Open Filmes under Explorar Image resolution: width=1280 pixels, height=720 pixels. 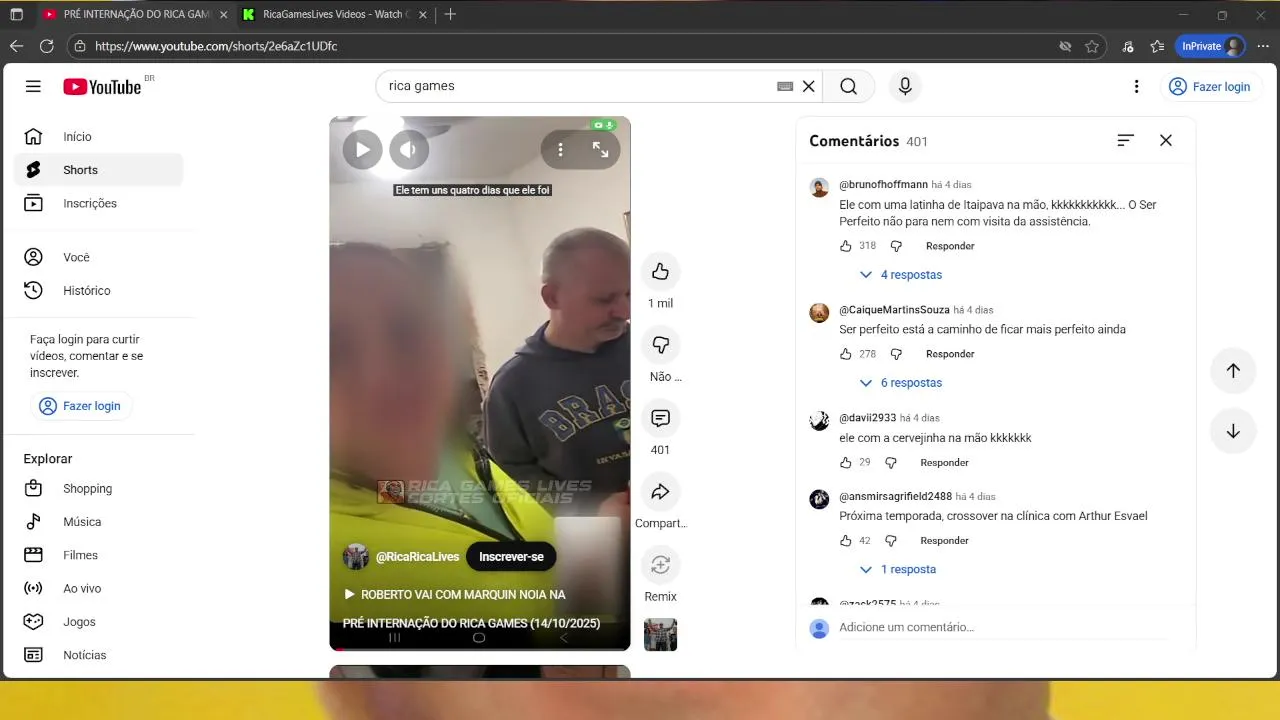(98, 555)
